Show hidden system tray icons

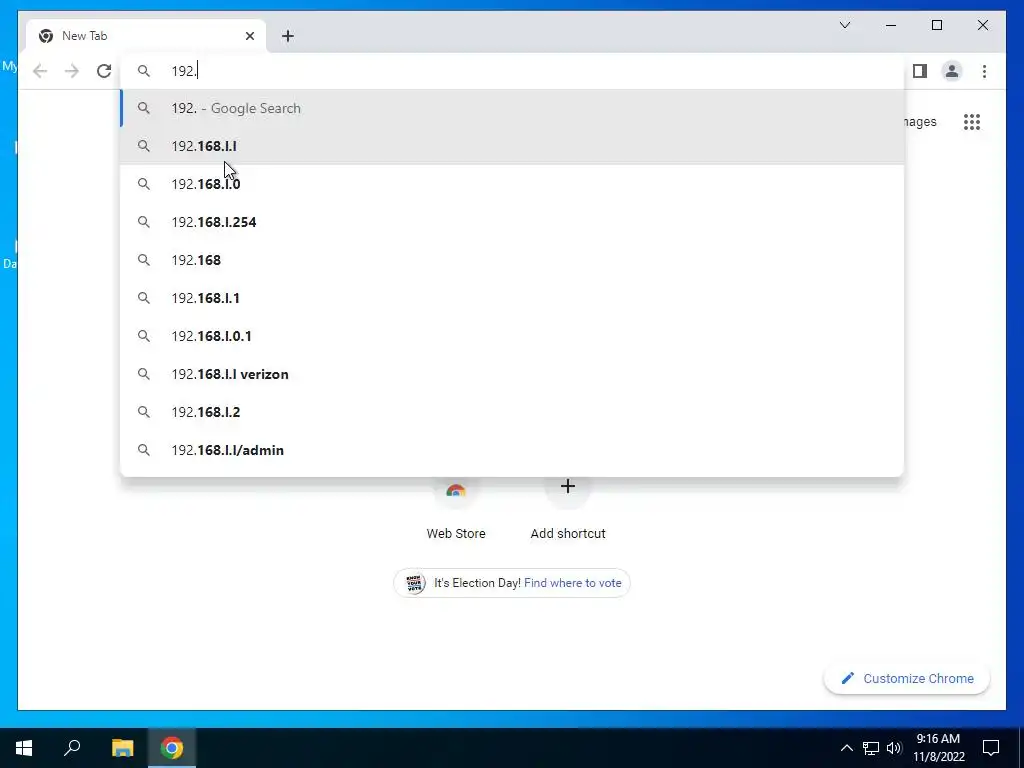(846, 748)
